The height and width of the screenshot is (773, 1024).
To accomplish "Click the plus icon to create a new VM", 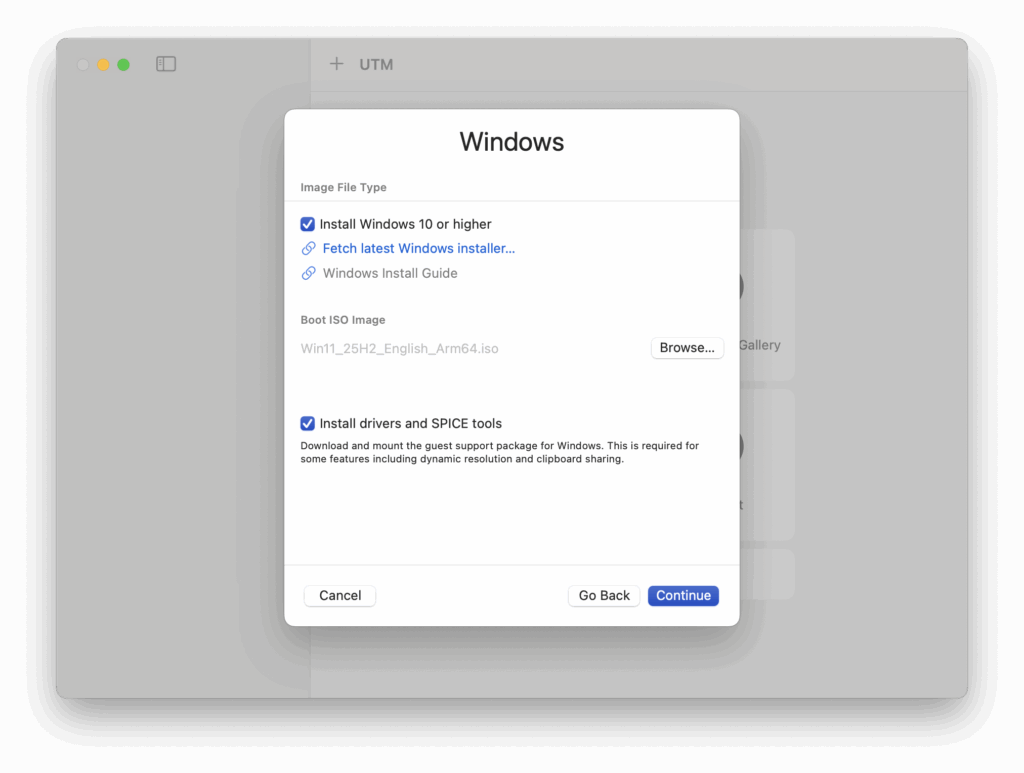I will click(x=336, y=63).
